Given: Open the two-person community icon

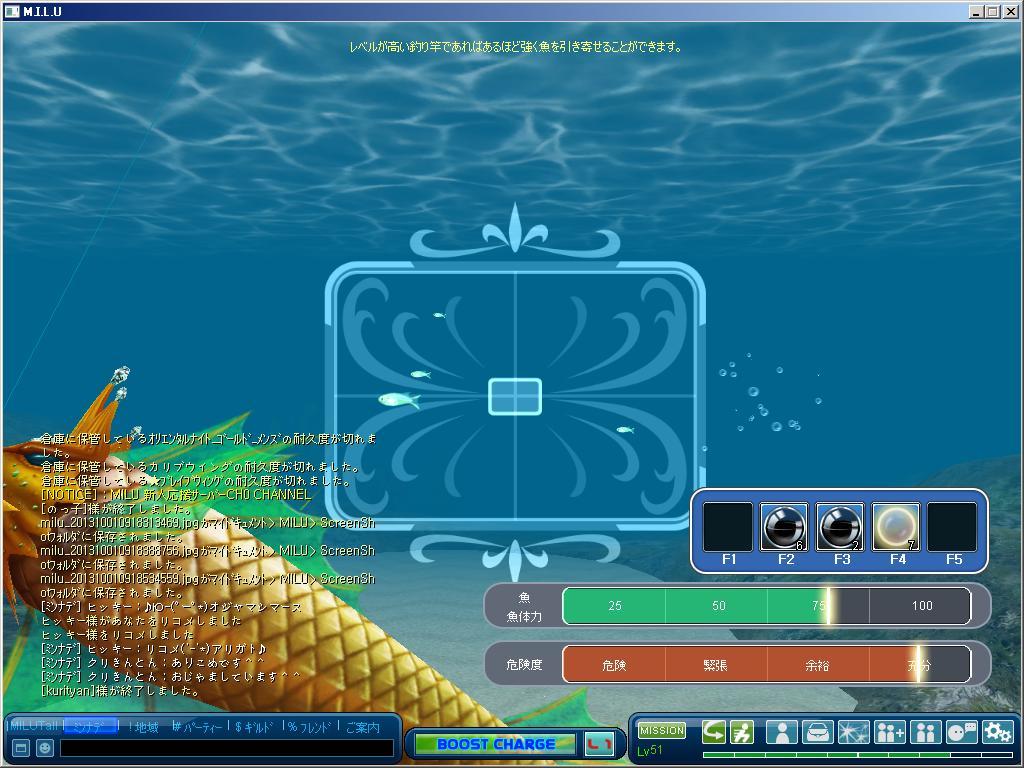Looking at the screenshot, I should pos(925,732).
